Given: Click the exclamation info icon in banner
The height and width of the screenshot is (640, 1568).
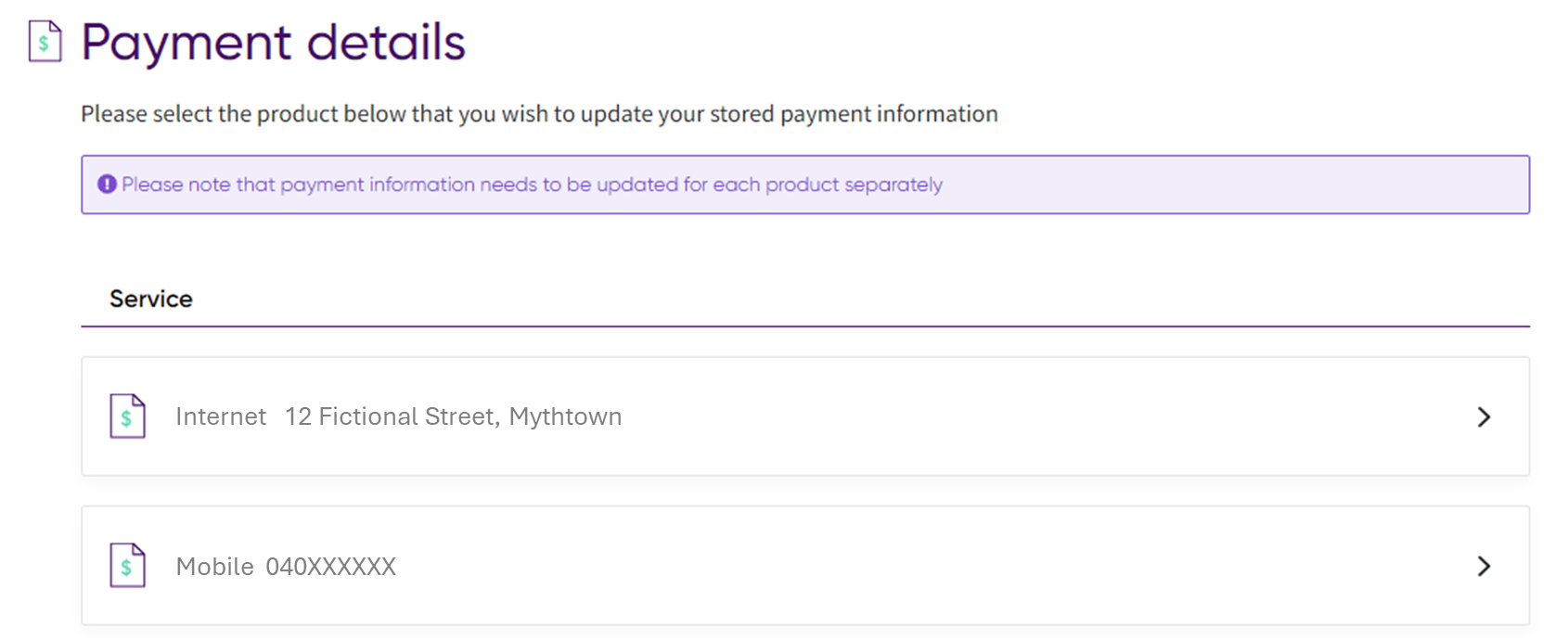Looking at the screenshot, I should click(107, 185).
